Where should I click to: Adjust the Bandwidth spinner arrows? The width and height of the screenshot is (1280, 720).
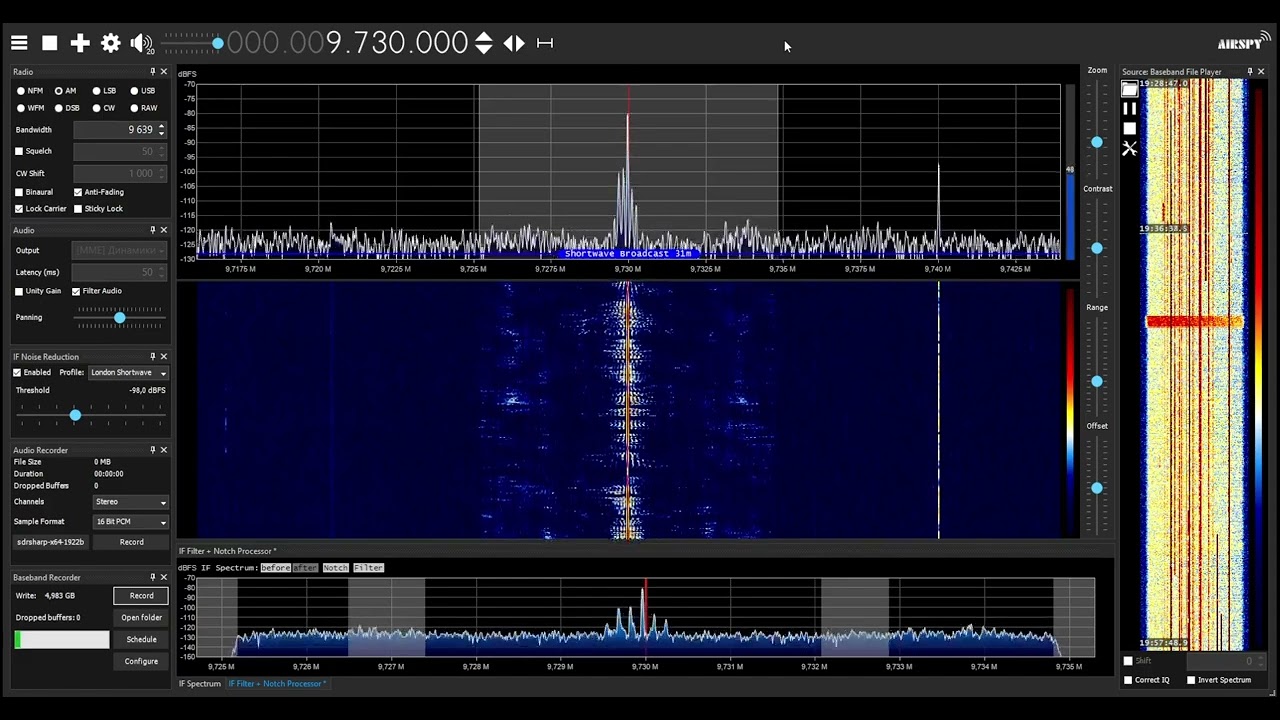[x=162, y=130]
